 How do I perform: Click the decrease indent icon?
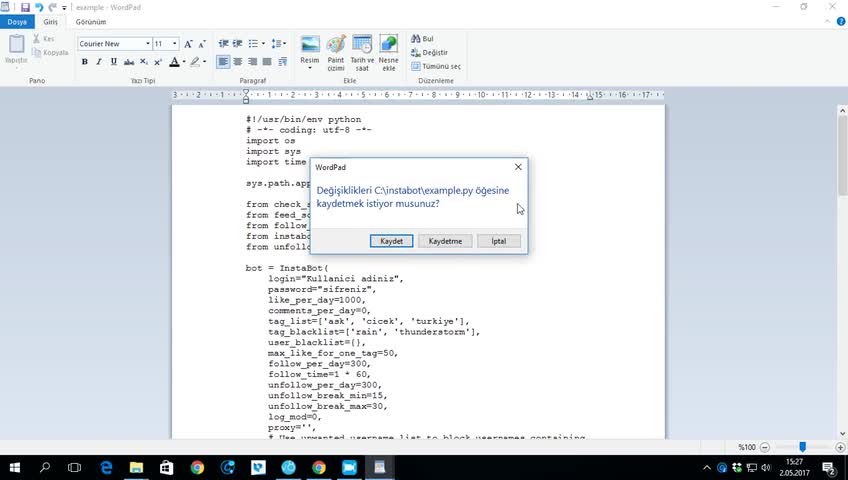click(x=223, y=43)
